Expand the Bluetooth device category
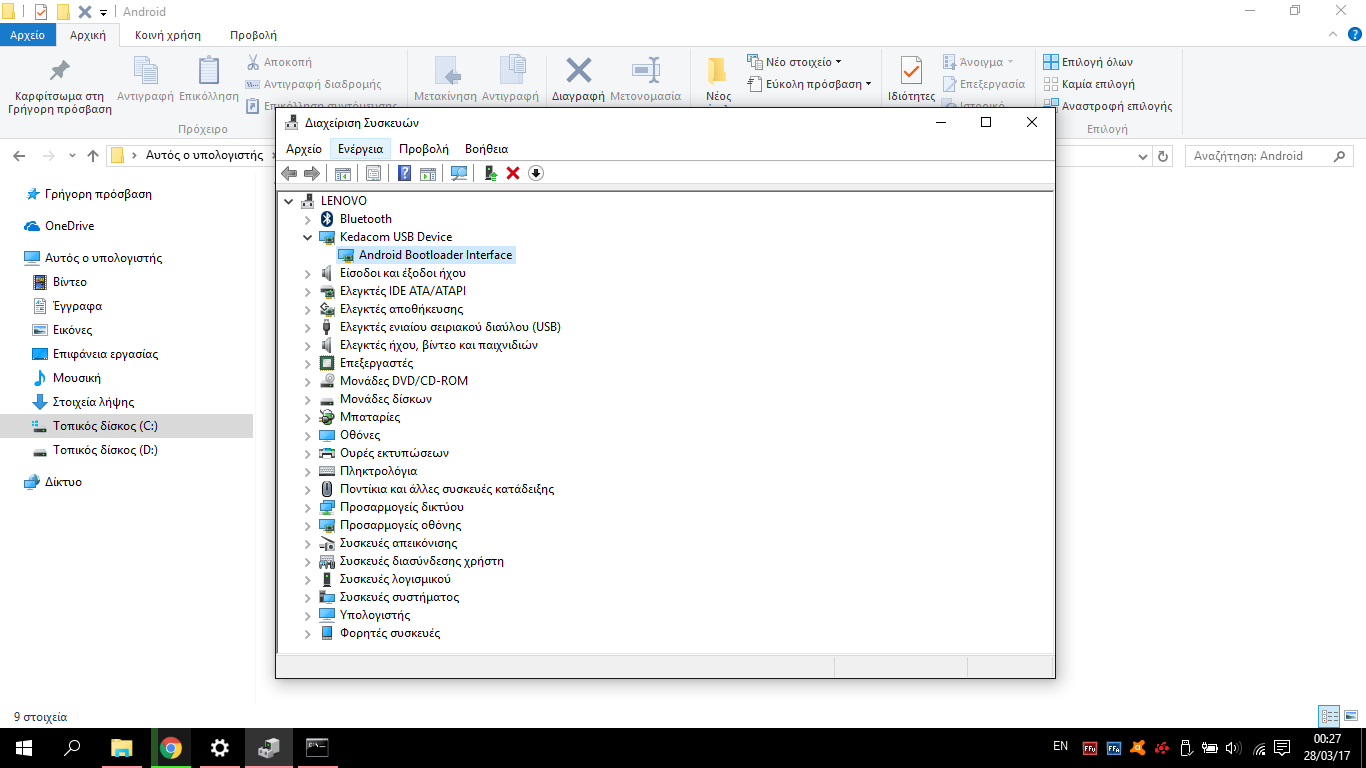Image resolution: width=1366 pixels, height=768 pixels. pos(308,219)
